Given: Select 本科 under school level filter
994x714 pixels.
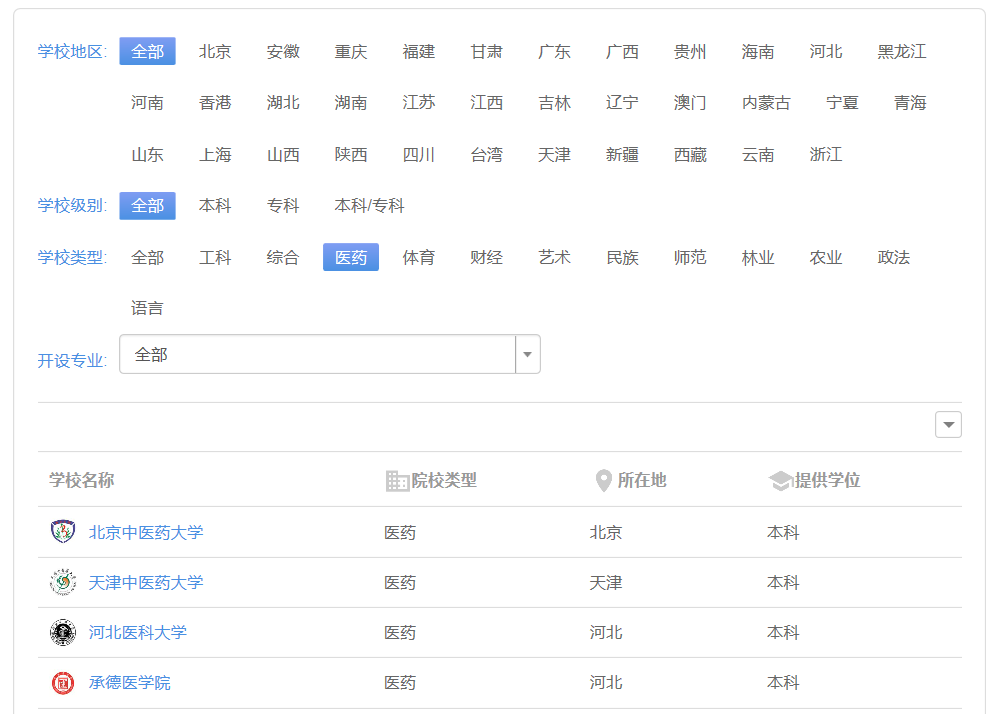Looking at the screenshot, I should pyautogui.click(x=215, y=206).
